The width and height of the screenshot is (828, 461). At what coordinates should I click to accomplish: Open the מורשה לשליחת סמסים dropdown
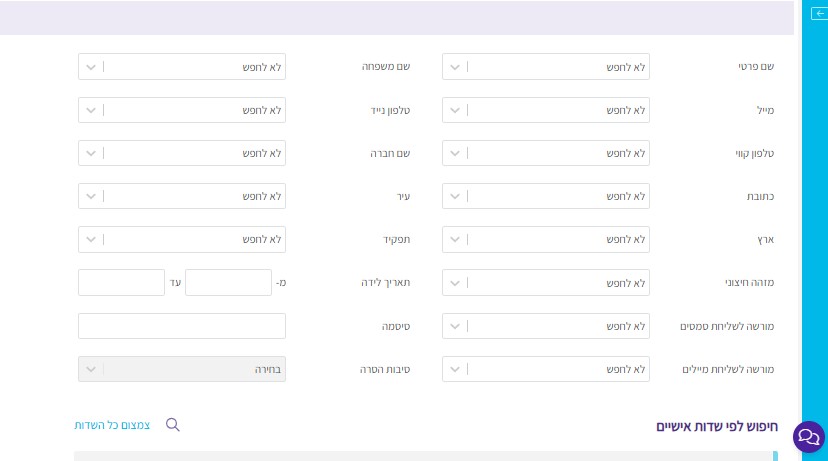pyautogui.click(x=546, y=326)
